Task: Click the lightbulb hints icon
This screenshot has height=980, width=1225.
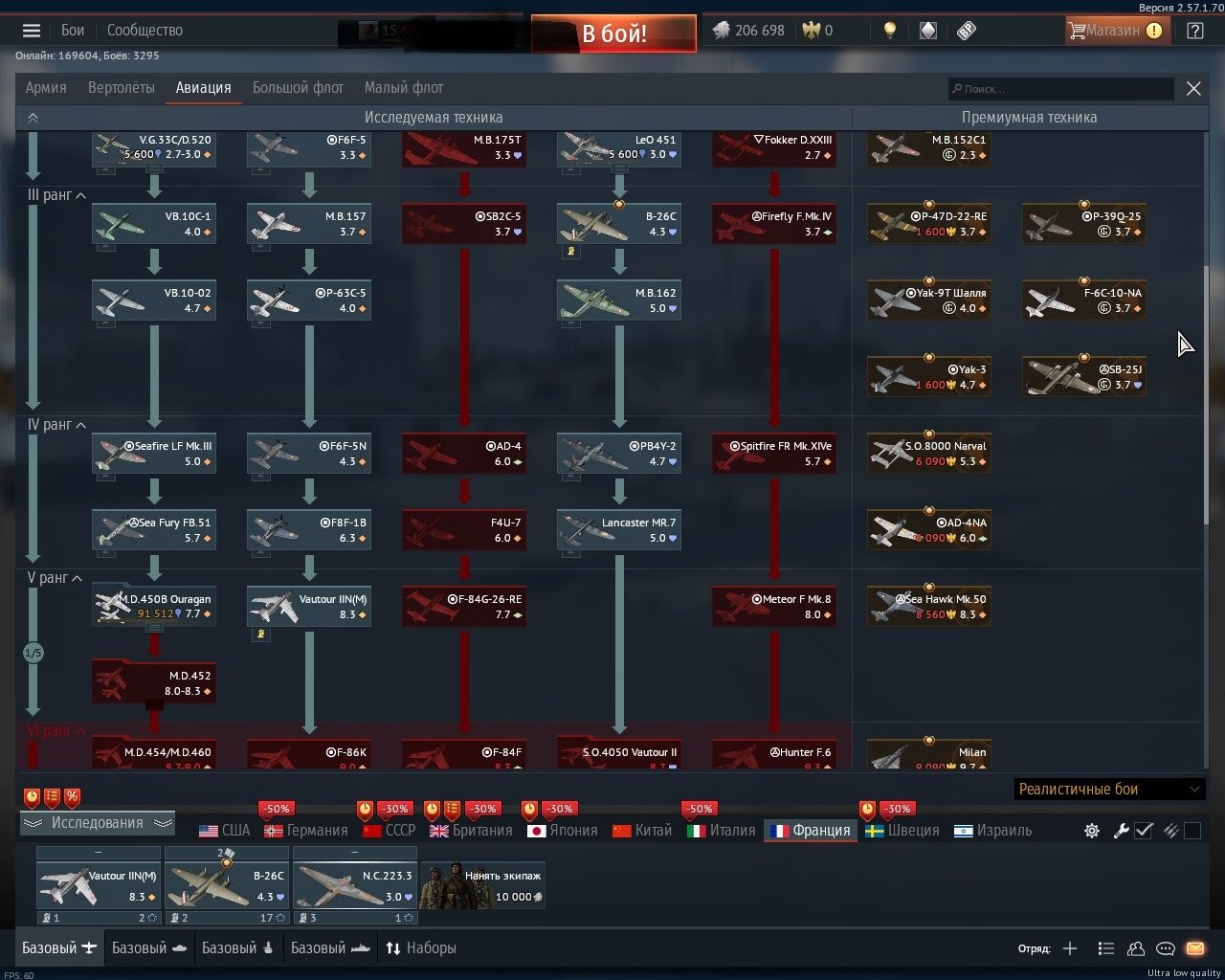Action: click(x=890, y=31)
